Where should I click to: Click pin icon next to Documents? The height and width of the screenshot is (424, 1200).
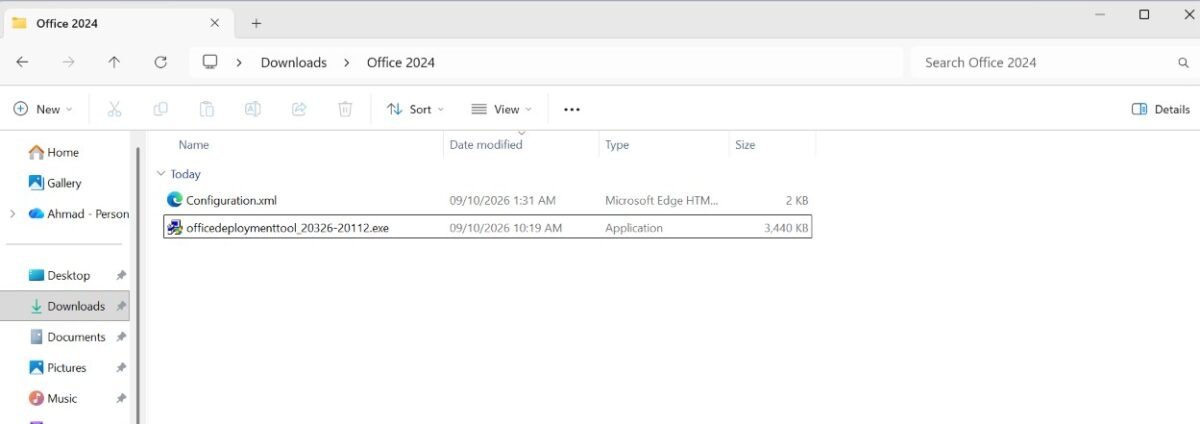point(121,337)
